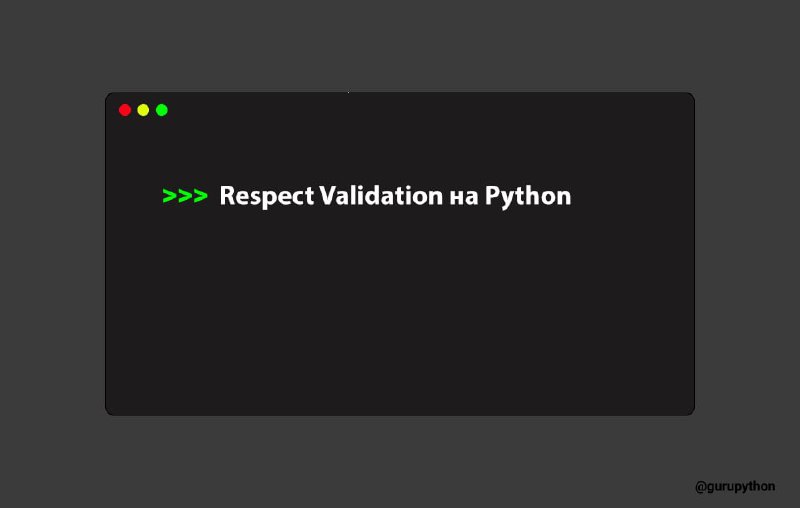Image resolution: width=800 pixels, height=508 pixels.
Task: Click the yellow minimize dot
Action: coord(143,110)
